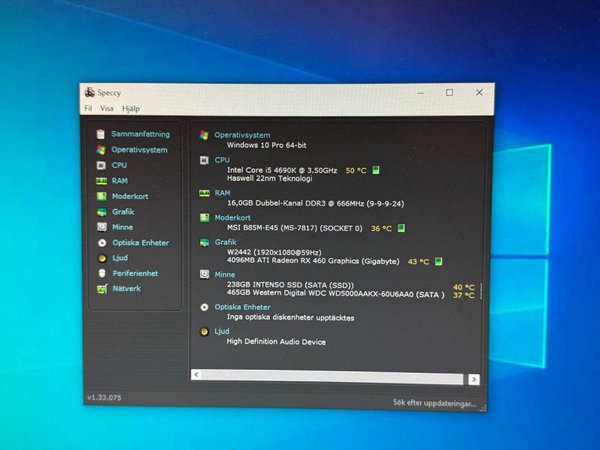Select CPU in the sidebar
This screenshot has height=450, width=600.
(x=119, y=165)
